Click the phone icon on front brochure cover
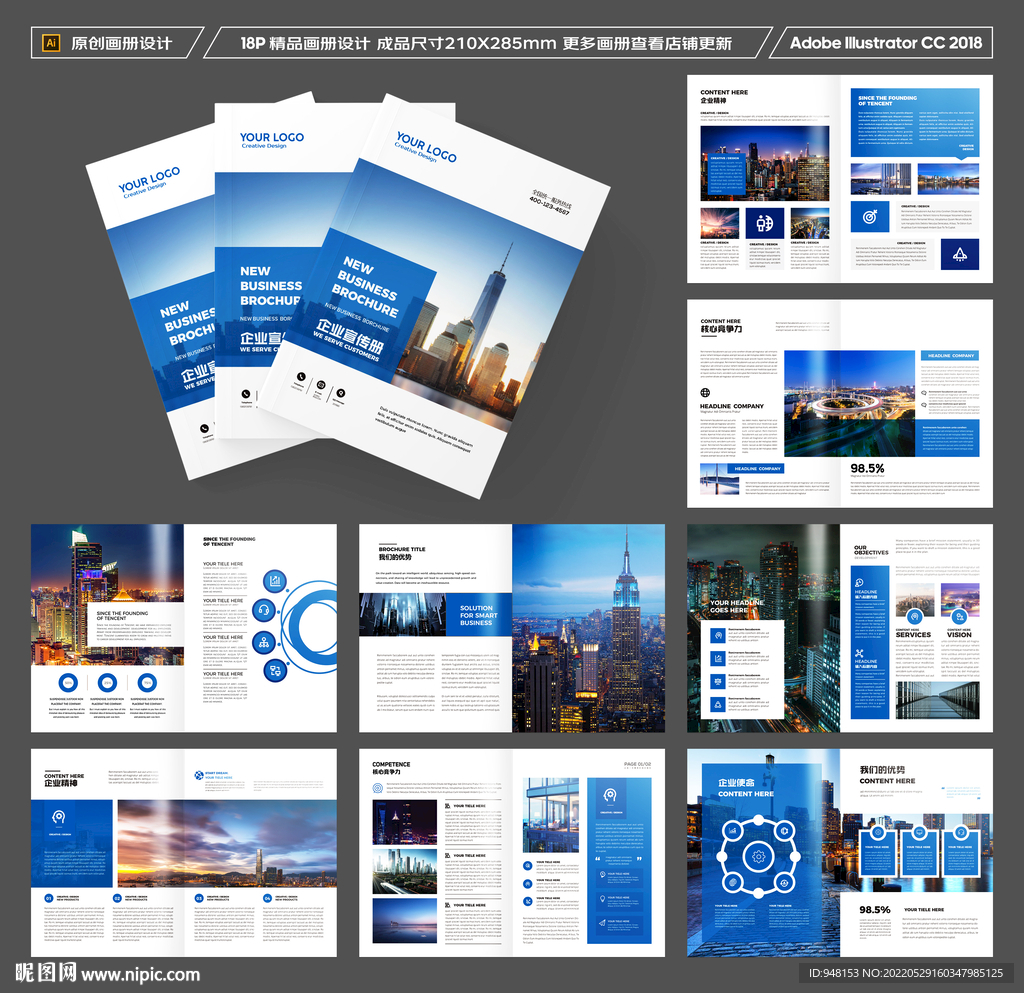 [x=301, y=377]
